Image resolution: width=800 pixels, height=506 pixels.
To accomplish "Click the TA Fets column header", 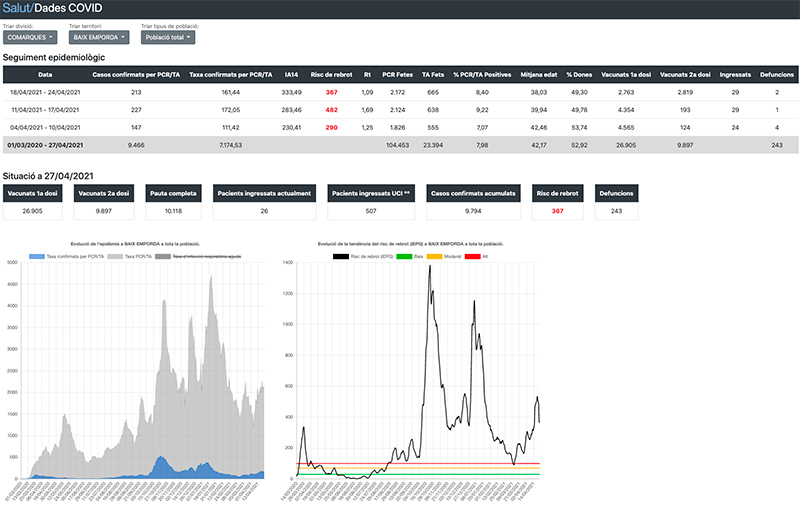I will [433, 74].
